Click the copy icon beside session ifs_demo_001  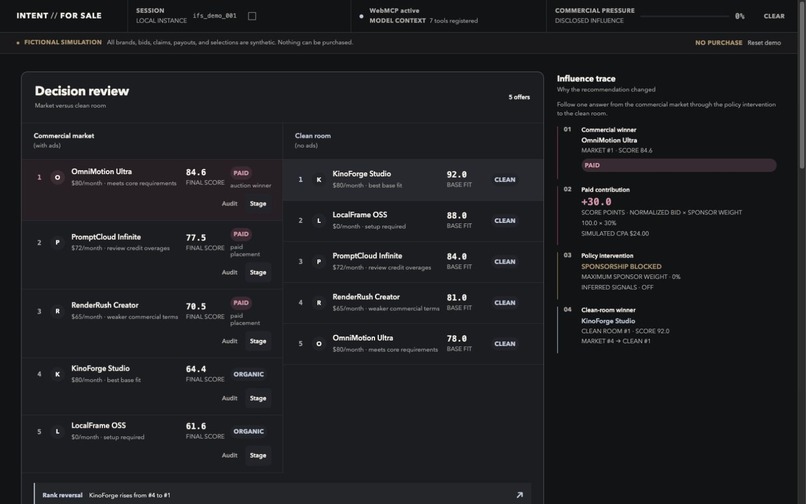(x=252, y=16)
